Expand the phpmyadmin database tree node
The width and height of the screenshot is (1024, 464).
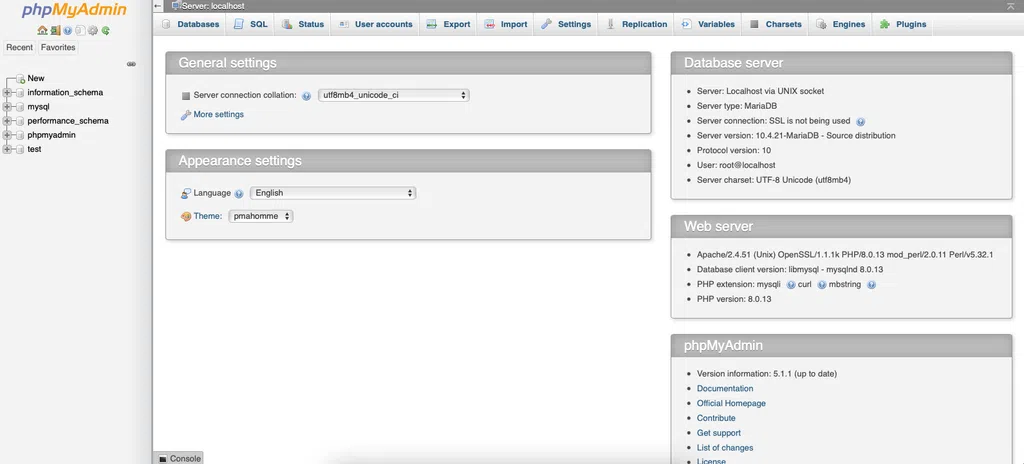click(x=8, y=135)
